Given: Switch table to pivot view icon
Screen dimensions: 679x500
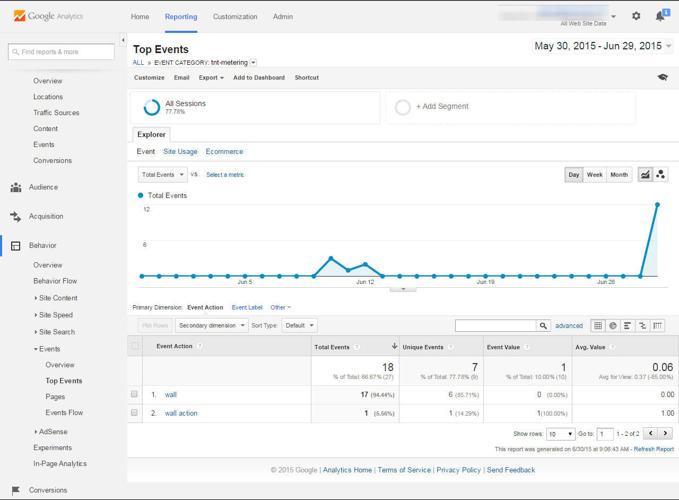Looking at the screenshot, I should point(657,325).
